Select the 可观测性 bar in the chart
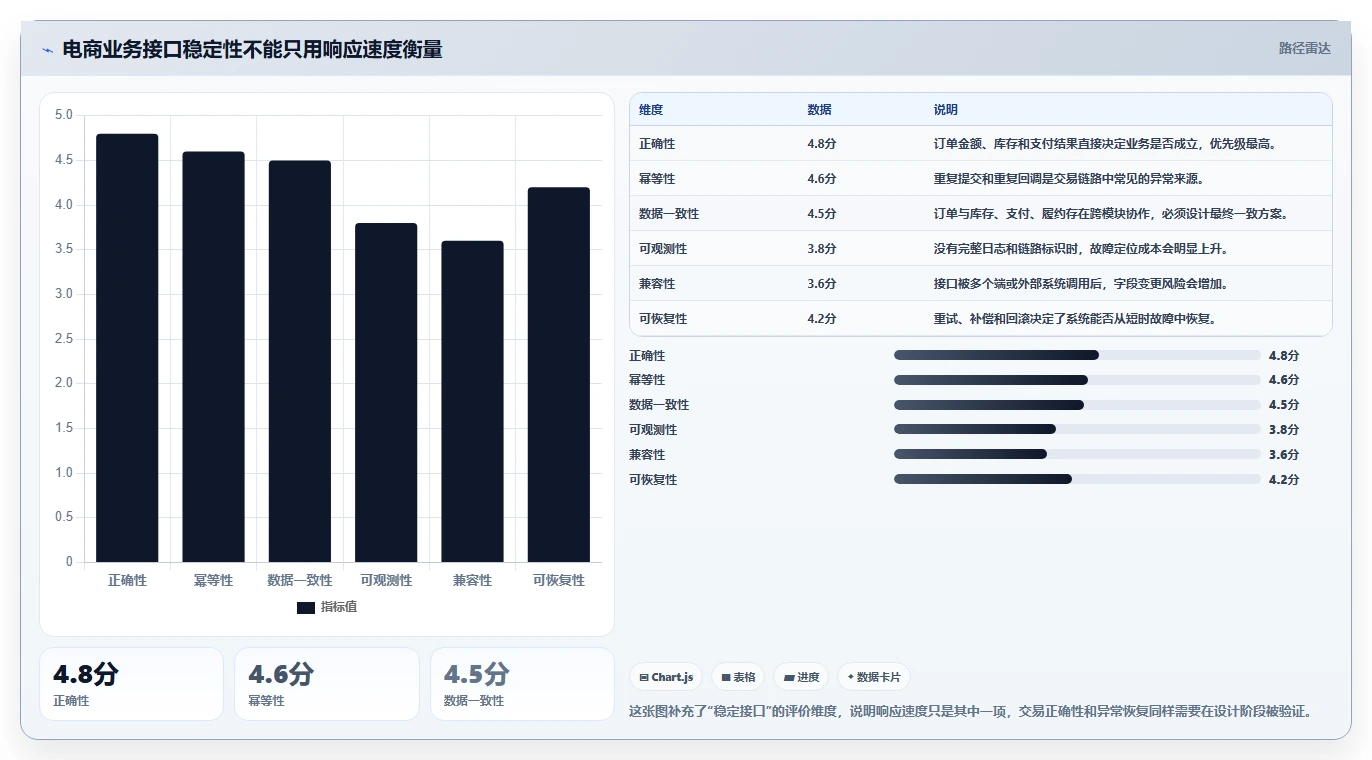This screenshot has width=1372, height=760. (386, 392)
